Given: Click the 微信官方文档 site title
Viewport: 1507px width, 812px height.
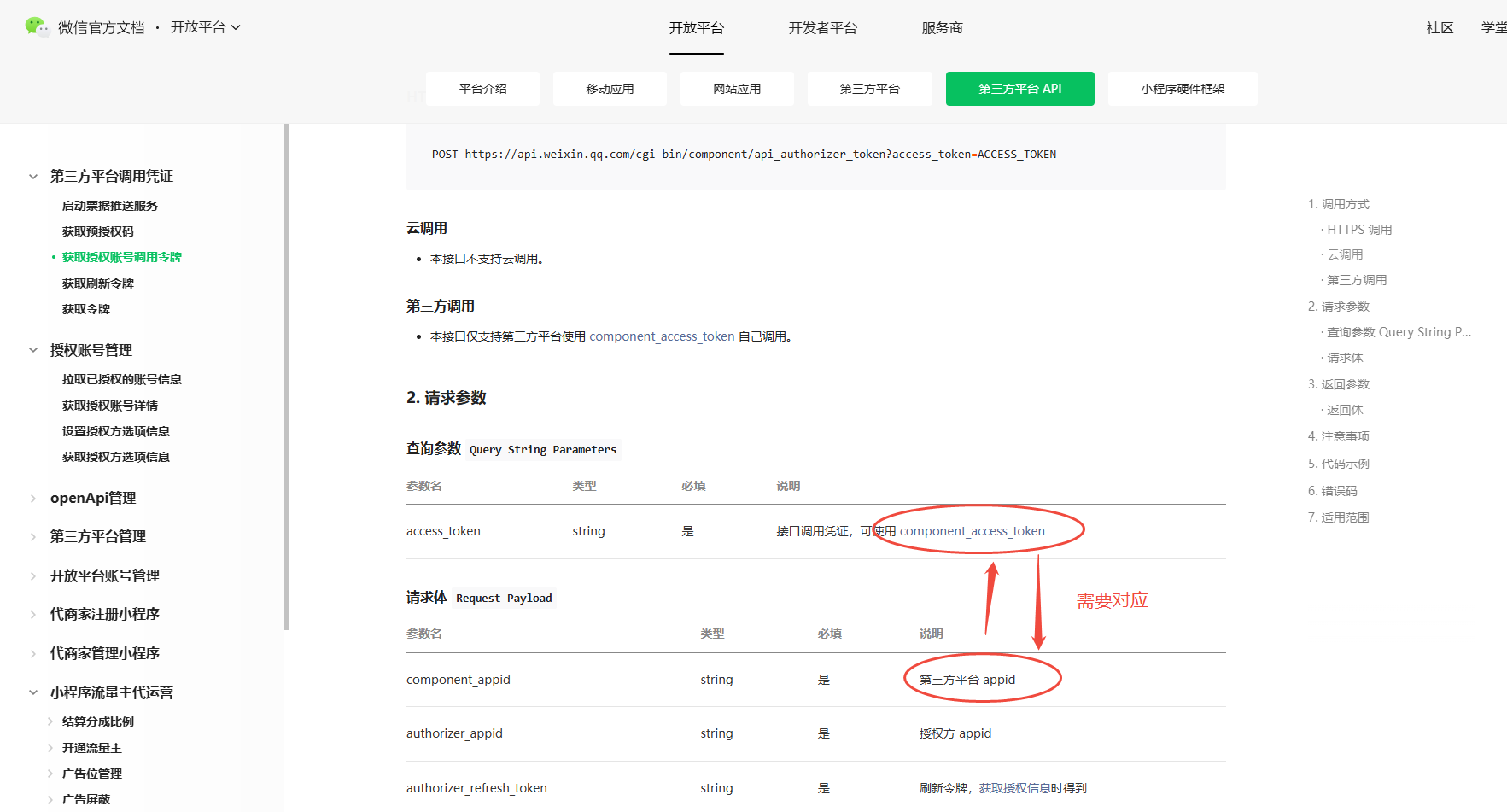Looking at the screenshot, I should [x=102, y=28].
